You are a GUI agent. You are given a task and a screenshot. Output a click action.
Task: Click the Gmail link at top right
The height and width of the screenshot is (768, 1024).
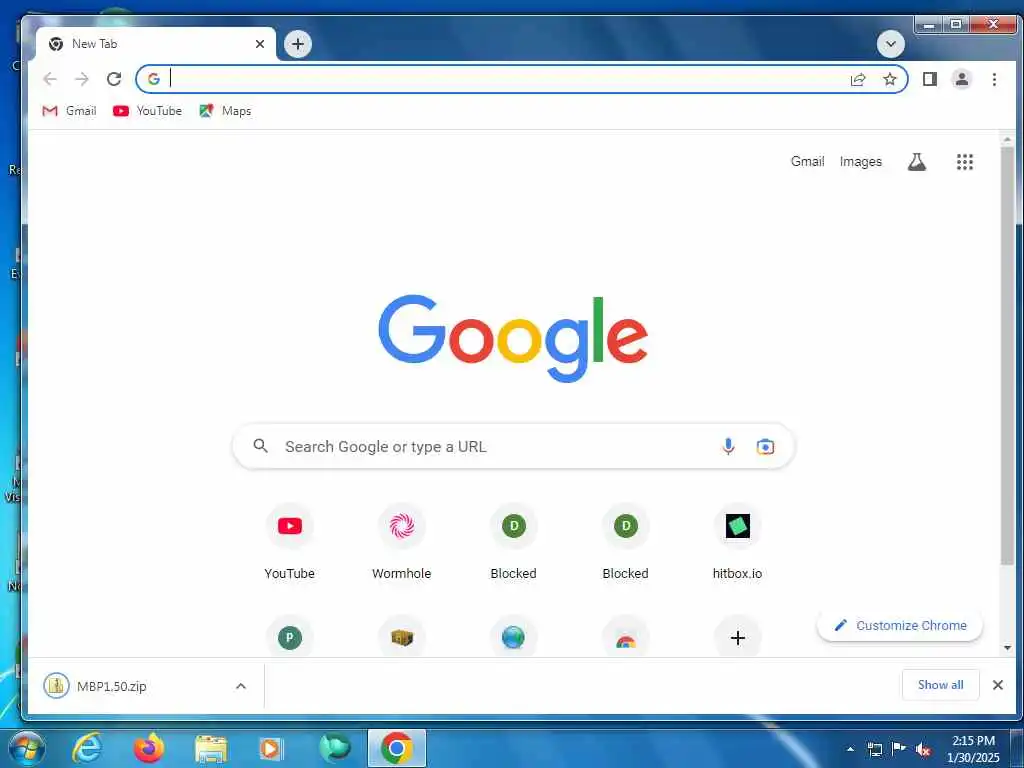click(807, 161)
